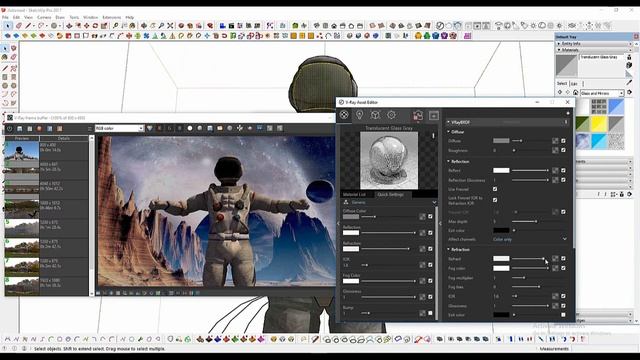Viewport: 640px width, 360px height.
Task: Click the sample paint eyedropper in Materials panel
Action: pos(629,82)
